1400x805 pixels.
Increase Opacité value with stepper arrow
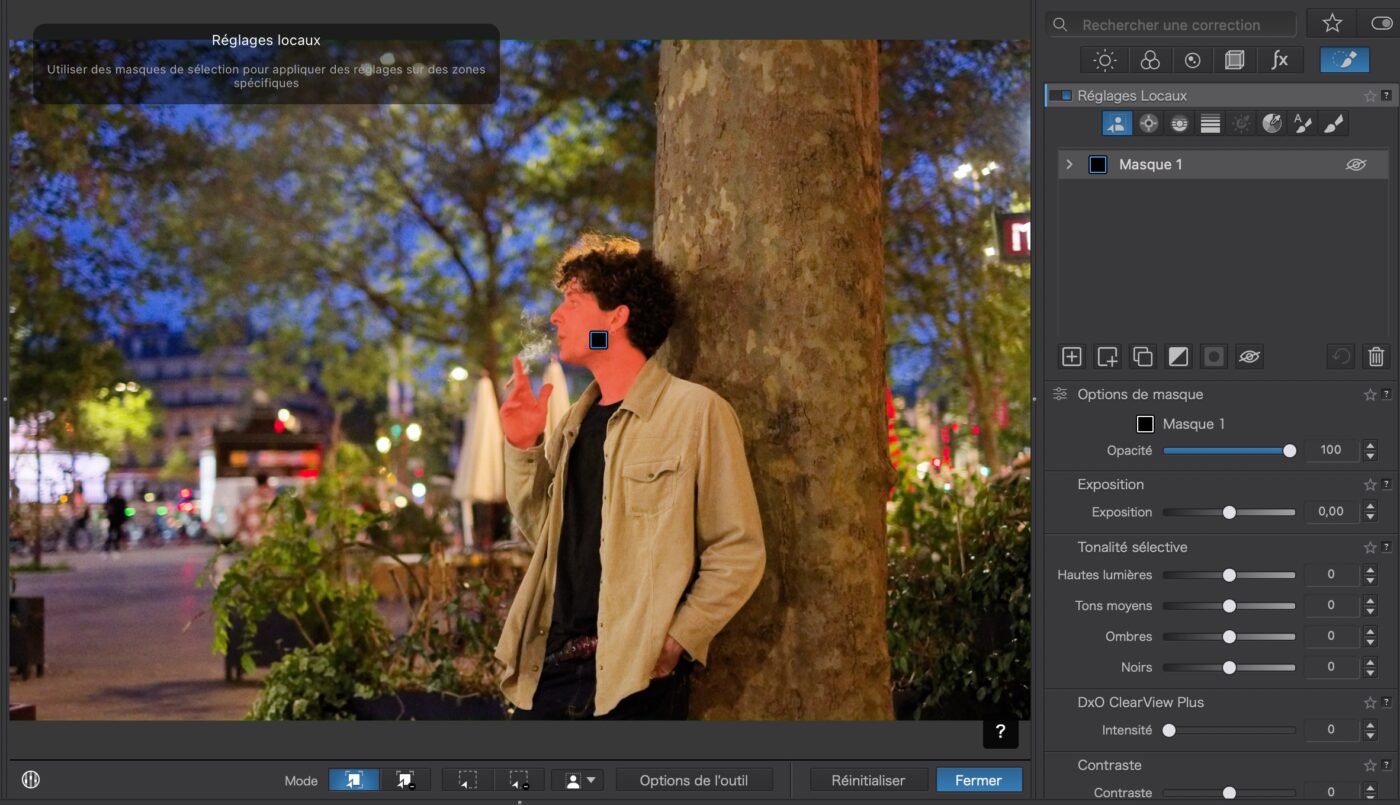click(x=1370, y=445)
